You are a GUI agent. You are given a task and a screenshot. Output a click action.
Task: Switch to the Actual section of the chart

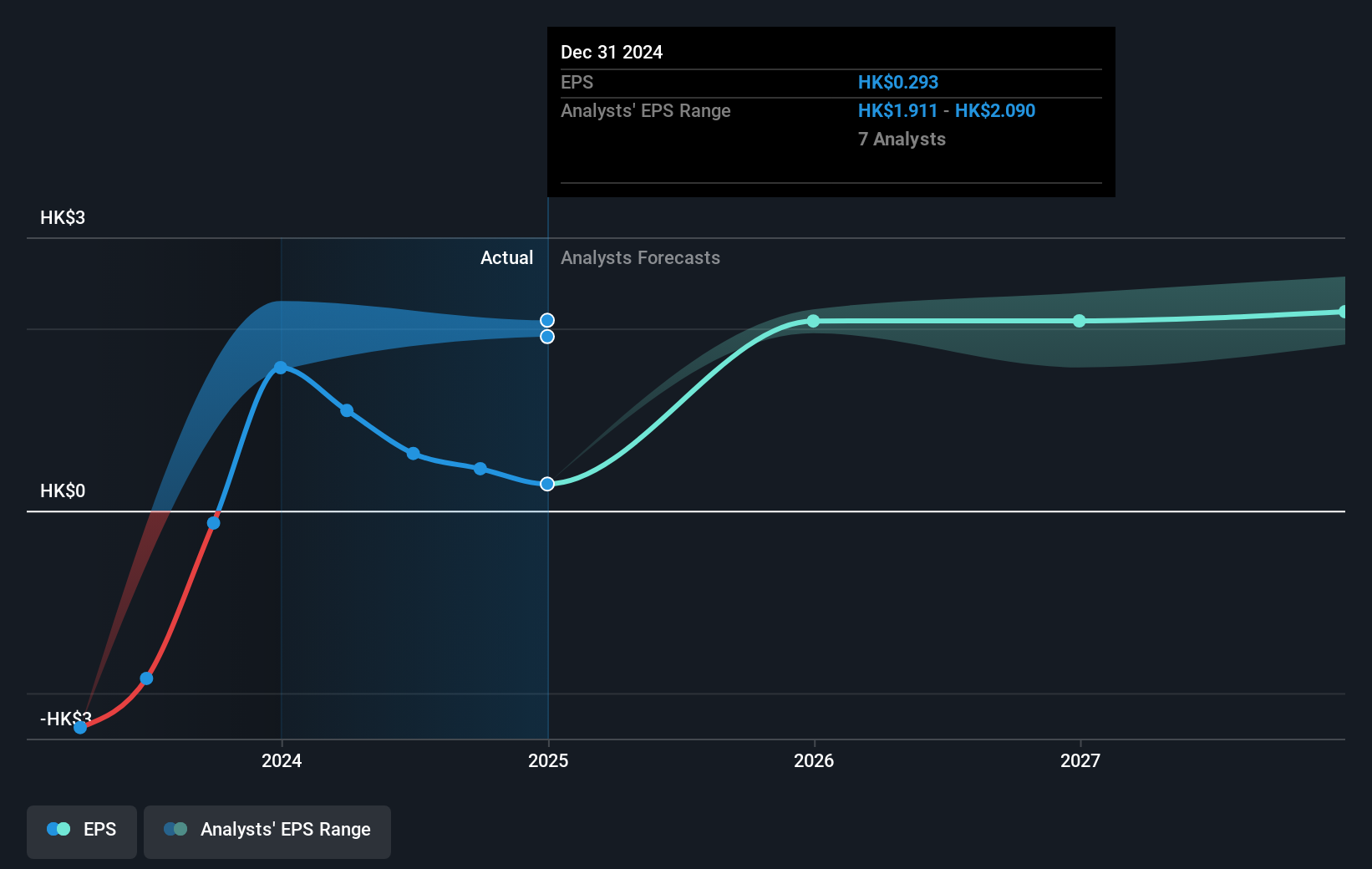(x=506, y=257)
